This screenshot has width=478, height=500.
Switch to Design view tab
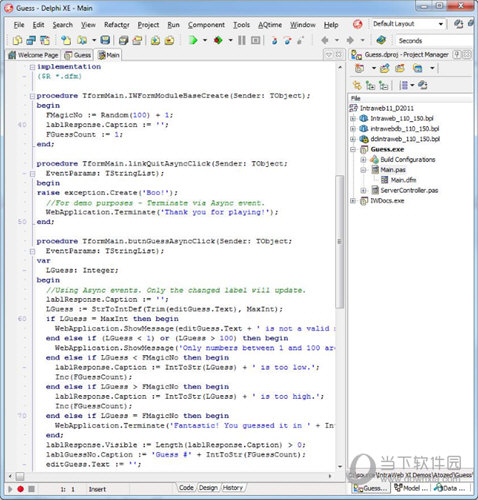click(x=208, y=488)
